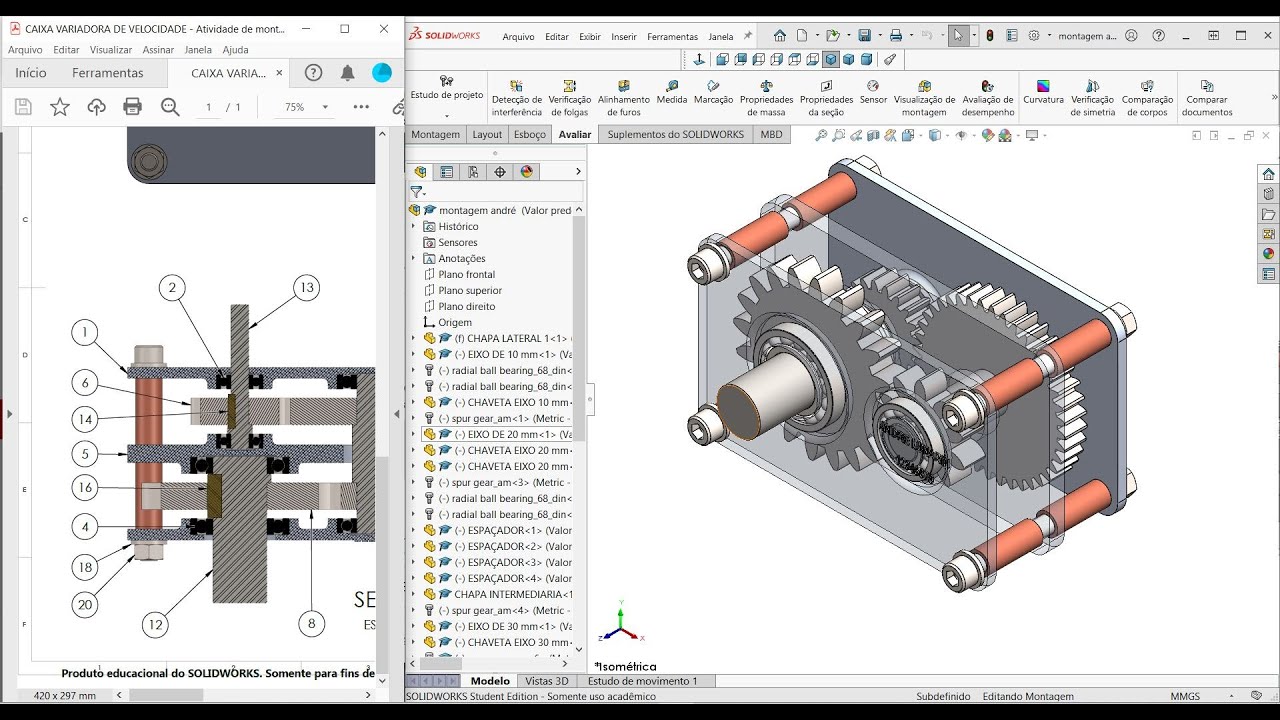Bookmark PDF with the star icon
Image resolution: width=1280 pixels, height=720 pixels.
coord(60,107)
